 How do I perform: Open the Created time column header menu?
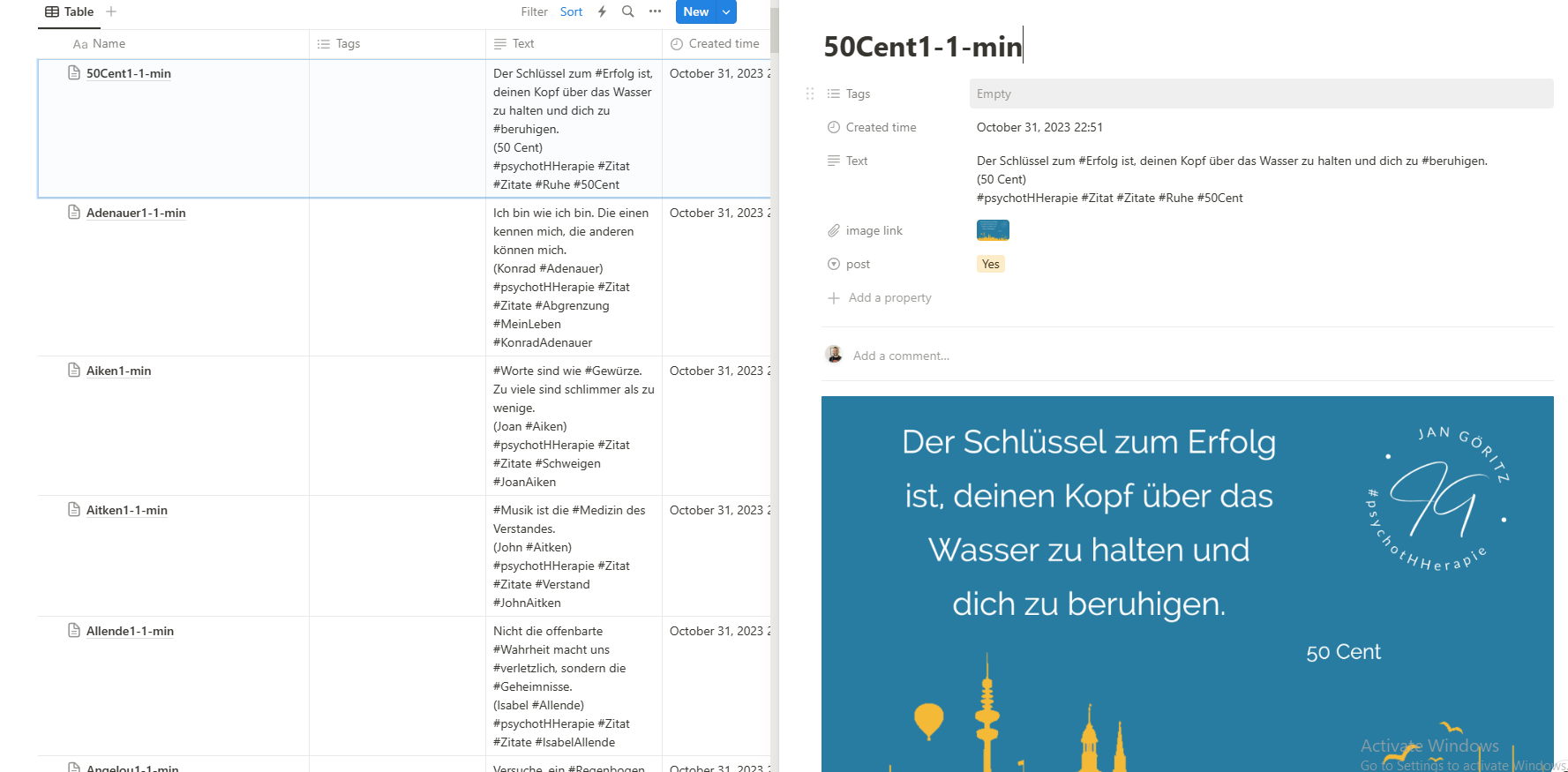[x=716, y=44]
